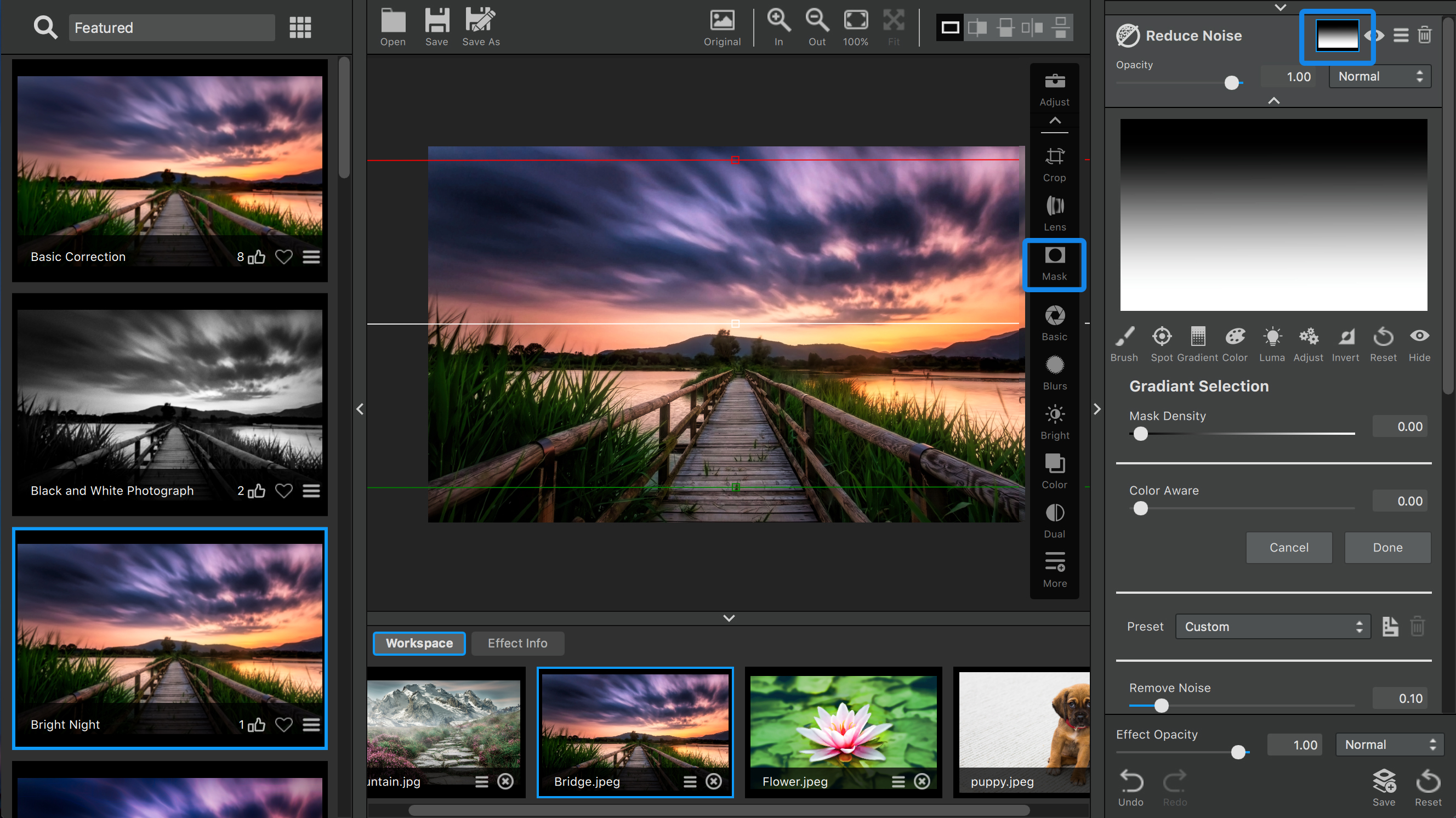
Task: Open Reduce Noise blend mode dropdown
Action: [x=1380, y=77]
